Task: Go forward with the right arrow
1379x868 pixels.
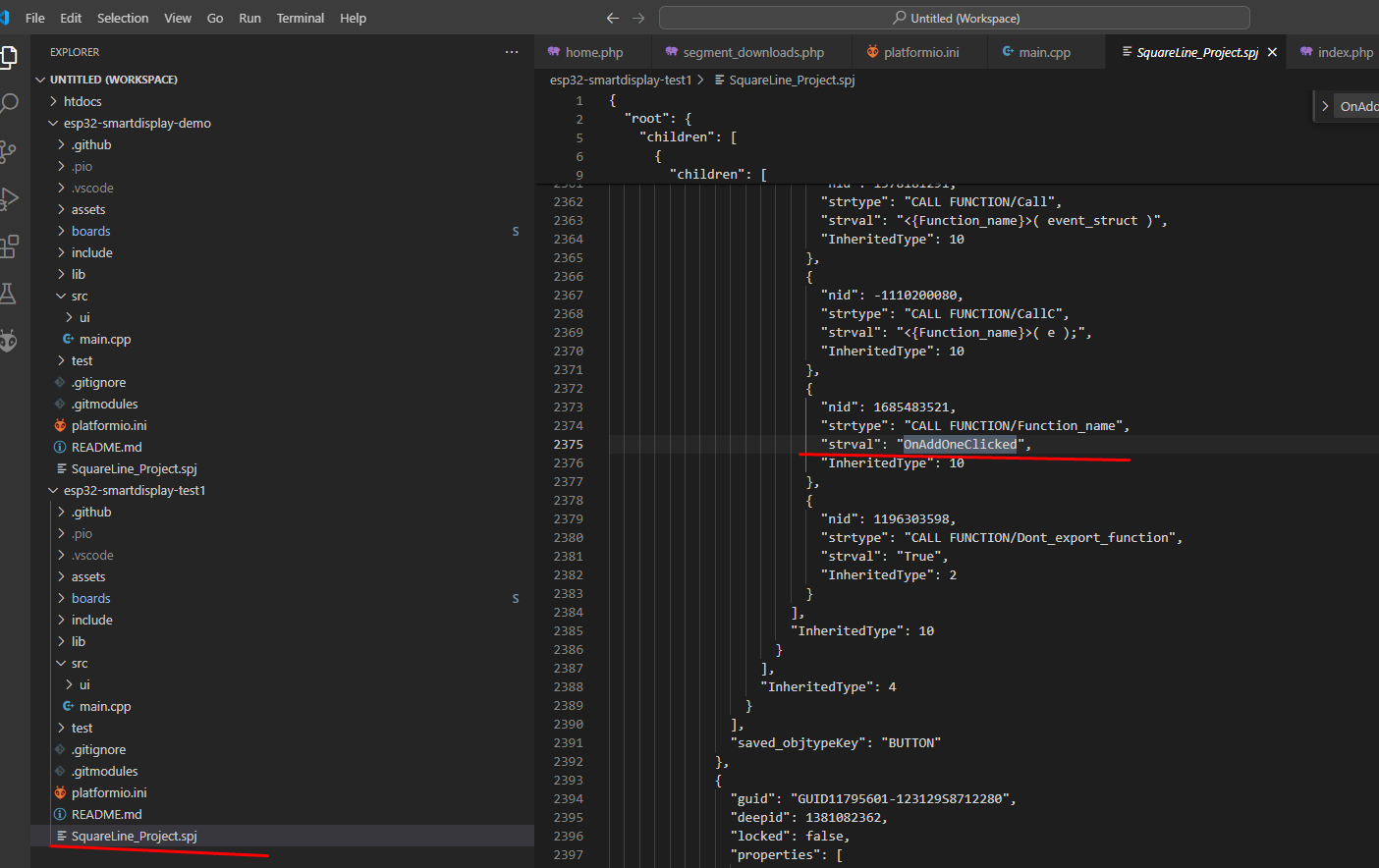Action: pos(638,18)
